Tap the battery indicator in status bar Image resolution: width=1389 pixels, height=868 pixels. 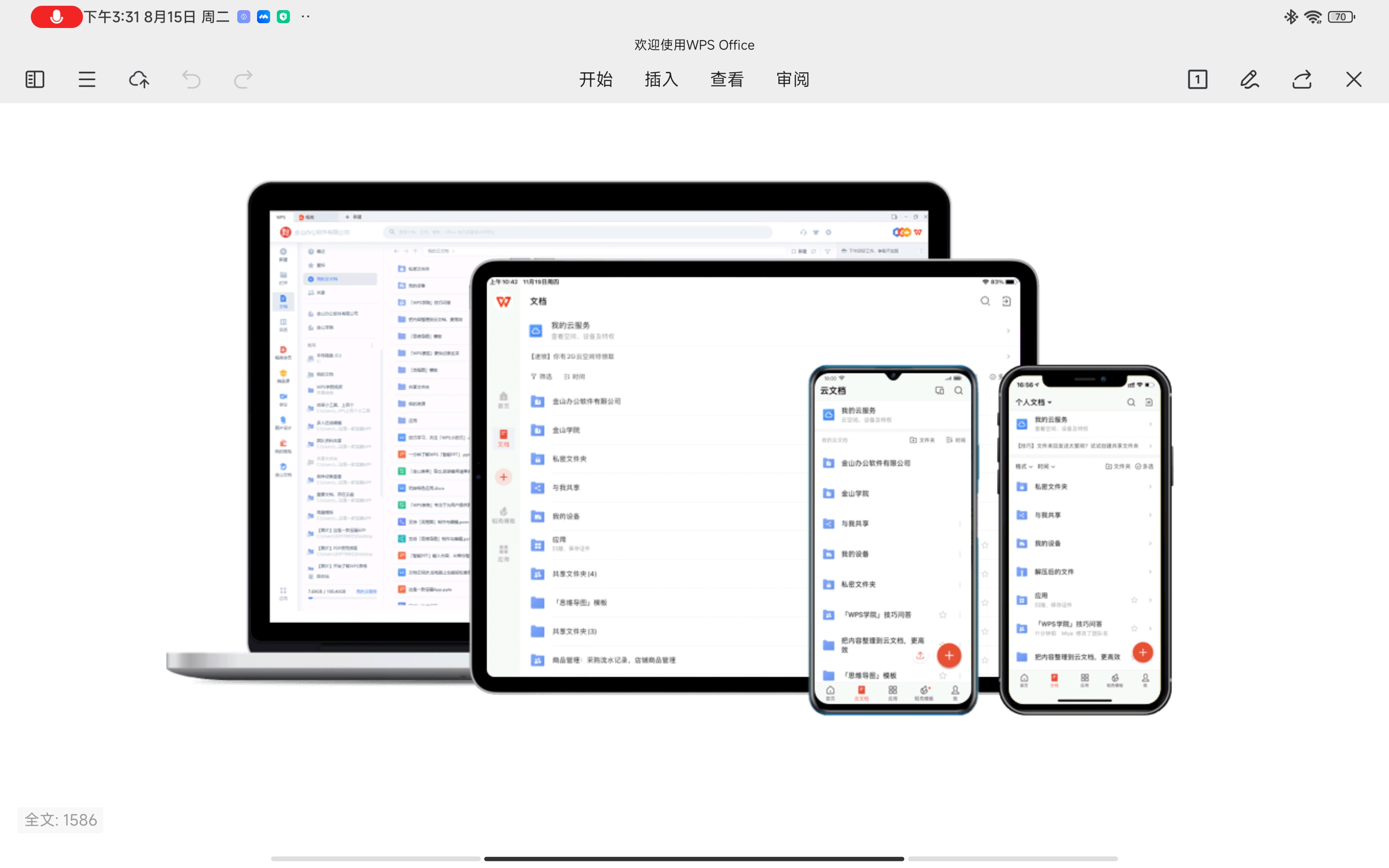(x=1341, y=17)
